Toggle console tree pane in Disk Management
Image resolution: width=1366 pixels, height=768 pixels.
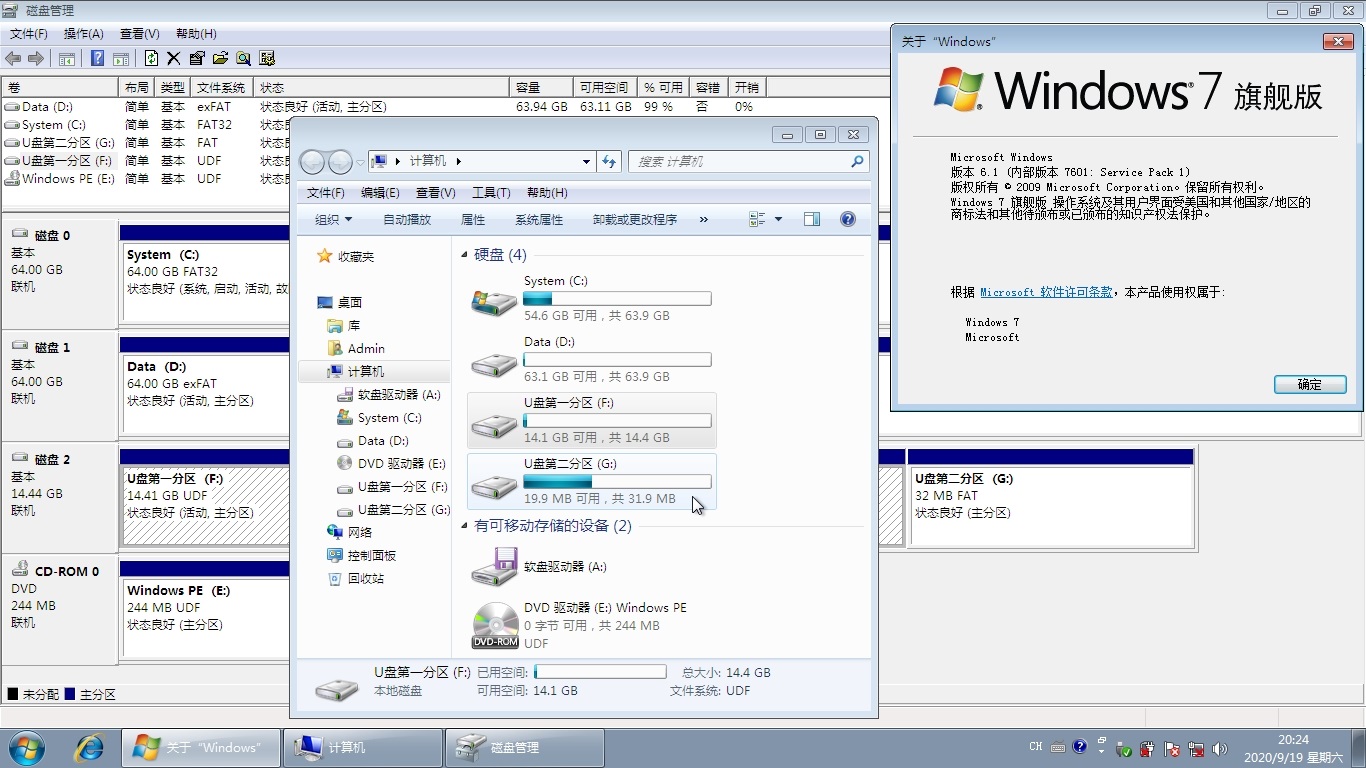point(67,59)
